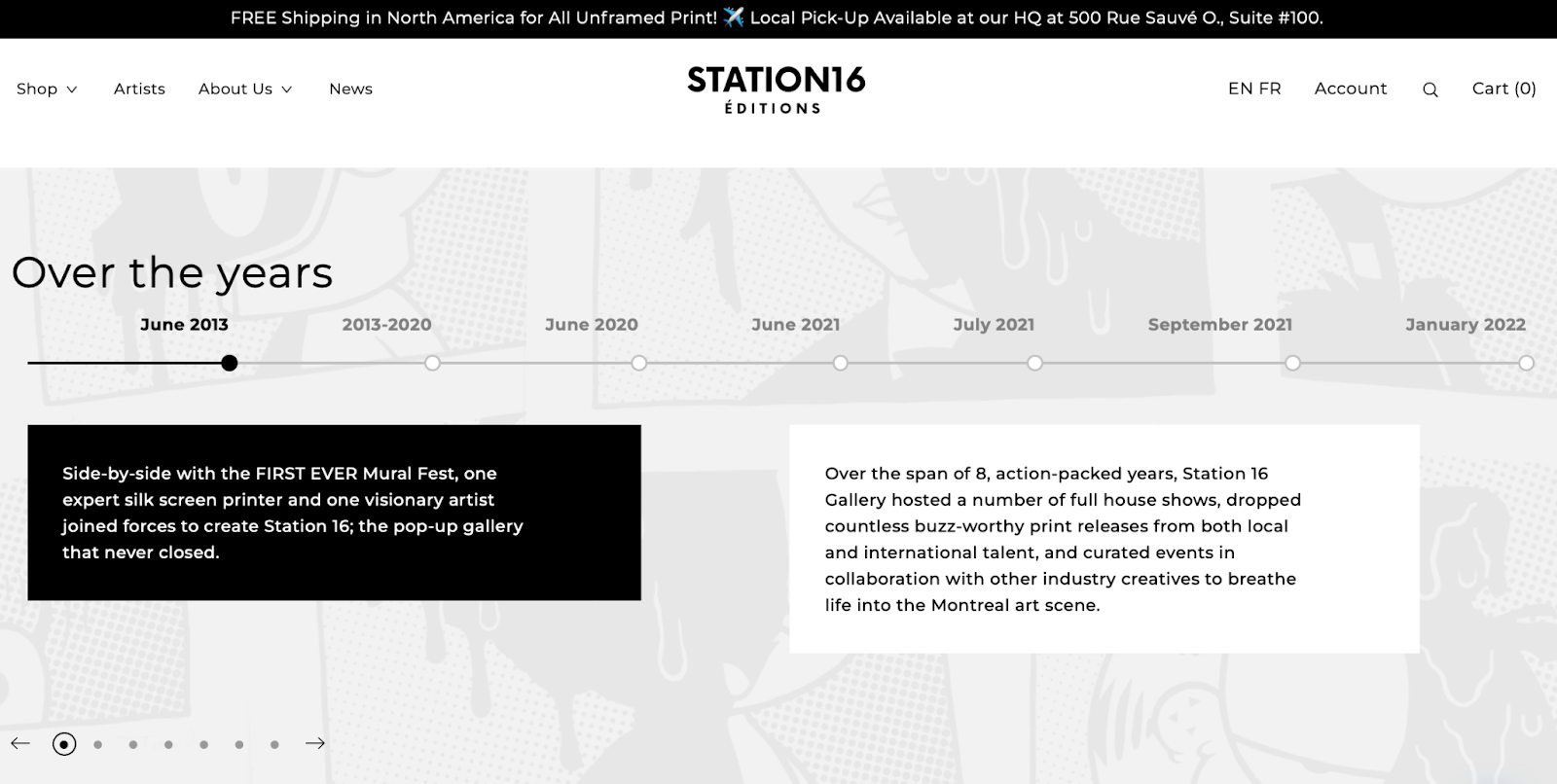Open the search magnifier icon
The width and height of the screenshot is (1557, 784).
click(1430, 89)
